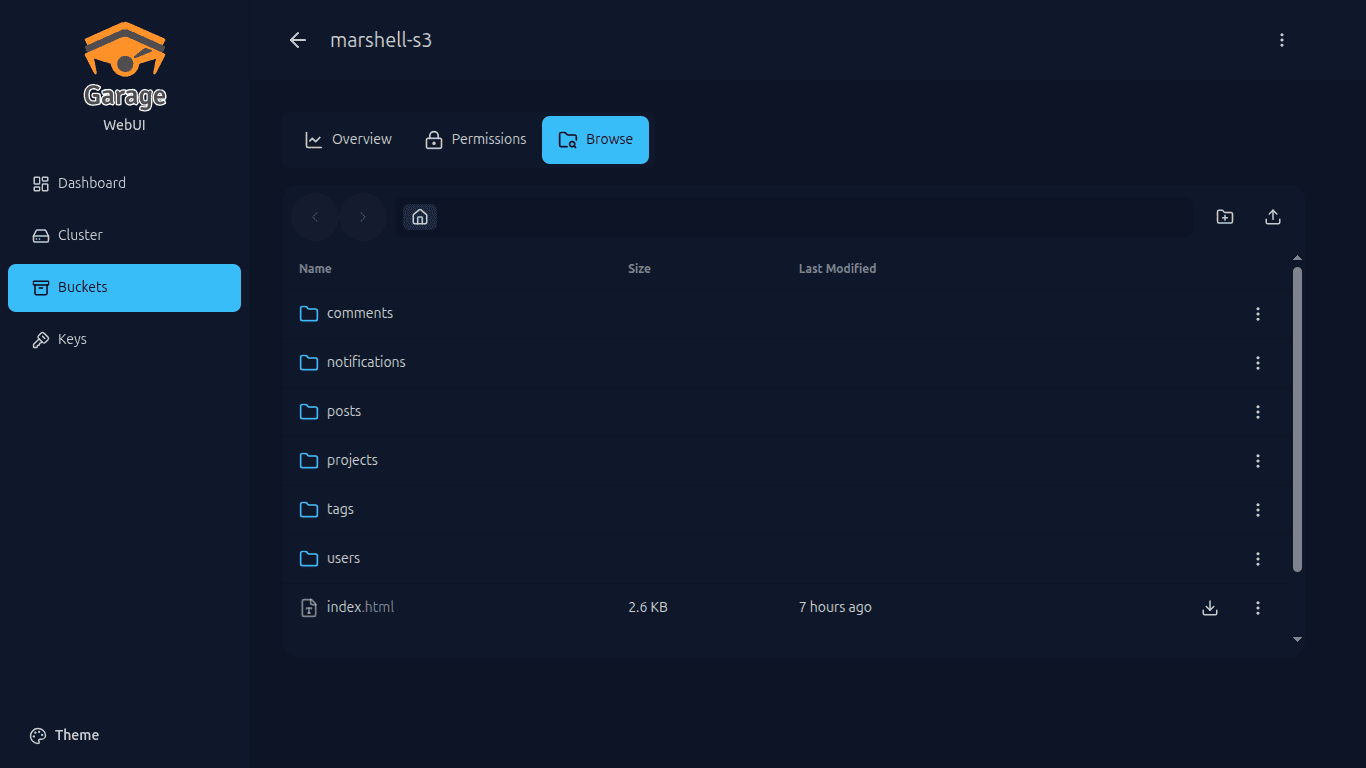Viewport: 1366px width, 768px height.
Task: Click the Name column header
Action: point(315,269)
